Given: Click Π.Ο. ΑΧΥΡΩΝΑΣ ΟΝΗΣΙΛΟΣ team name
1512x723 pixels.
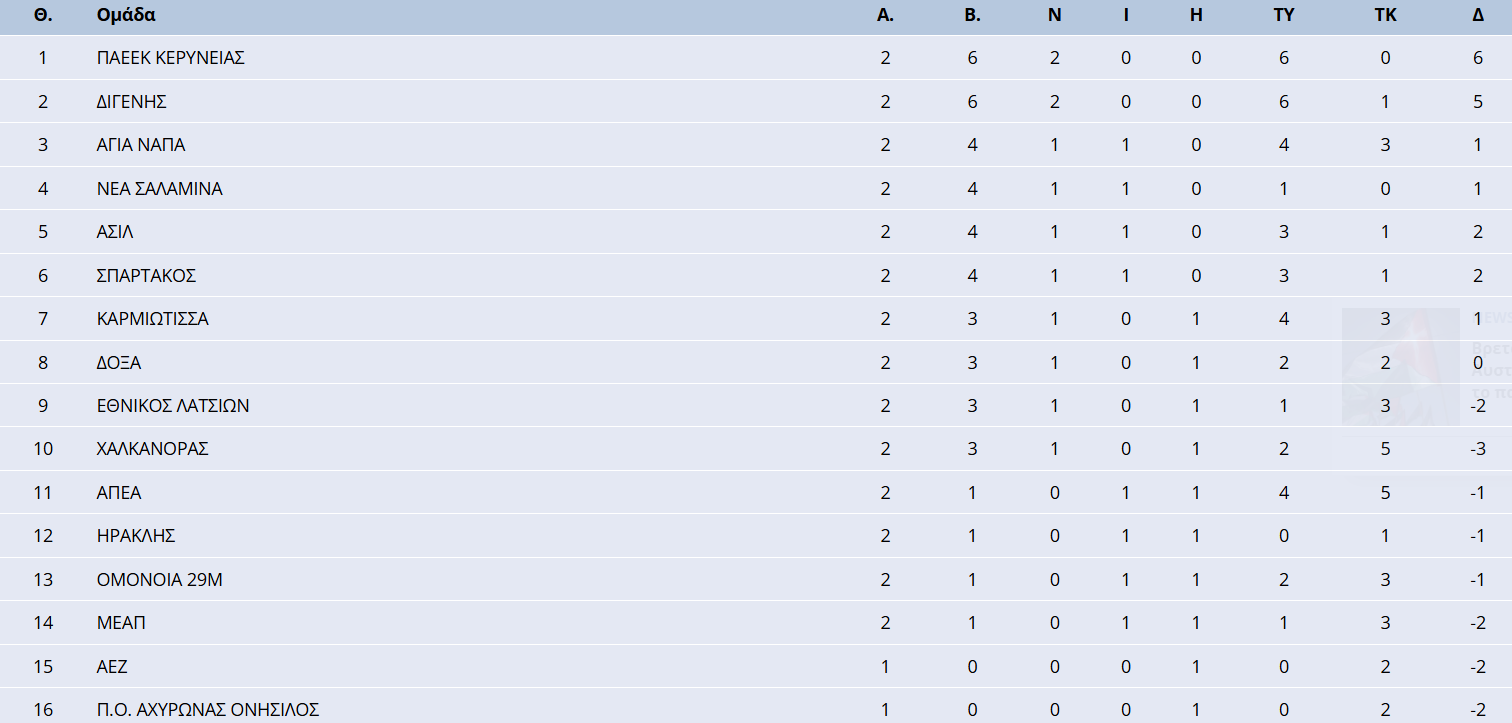Looking at the screenshot, I should tap(207, 710).
